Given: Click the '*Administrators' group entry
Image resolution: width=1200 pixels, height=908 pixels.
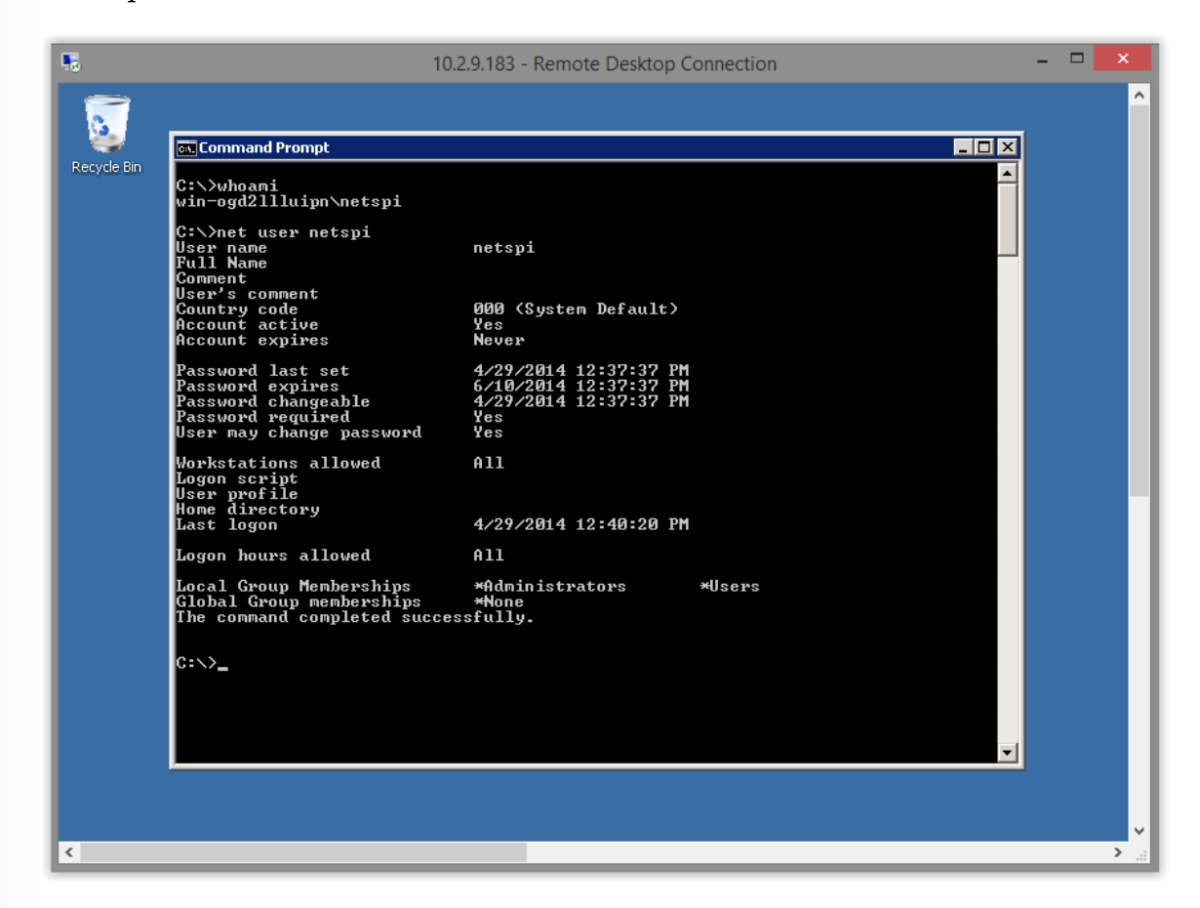Looking at the screenshot, I should [550, 587].
